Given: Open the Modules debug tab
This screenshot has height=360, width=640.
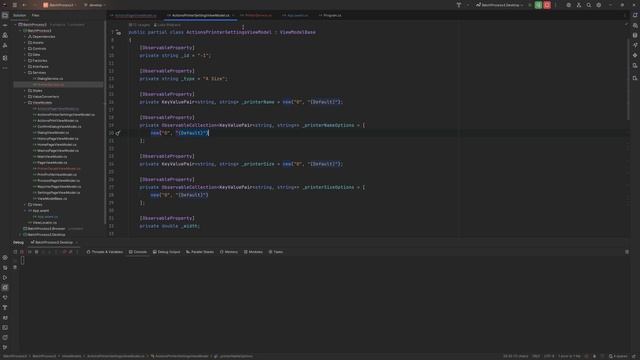Looking at the screenshot, I should point(253,252).
